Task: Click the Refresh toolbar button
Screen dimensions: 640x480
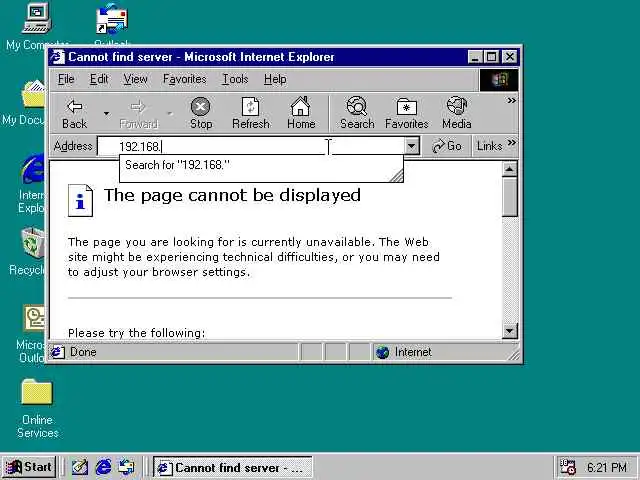Action: pos(251,113)
